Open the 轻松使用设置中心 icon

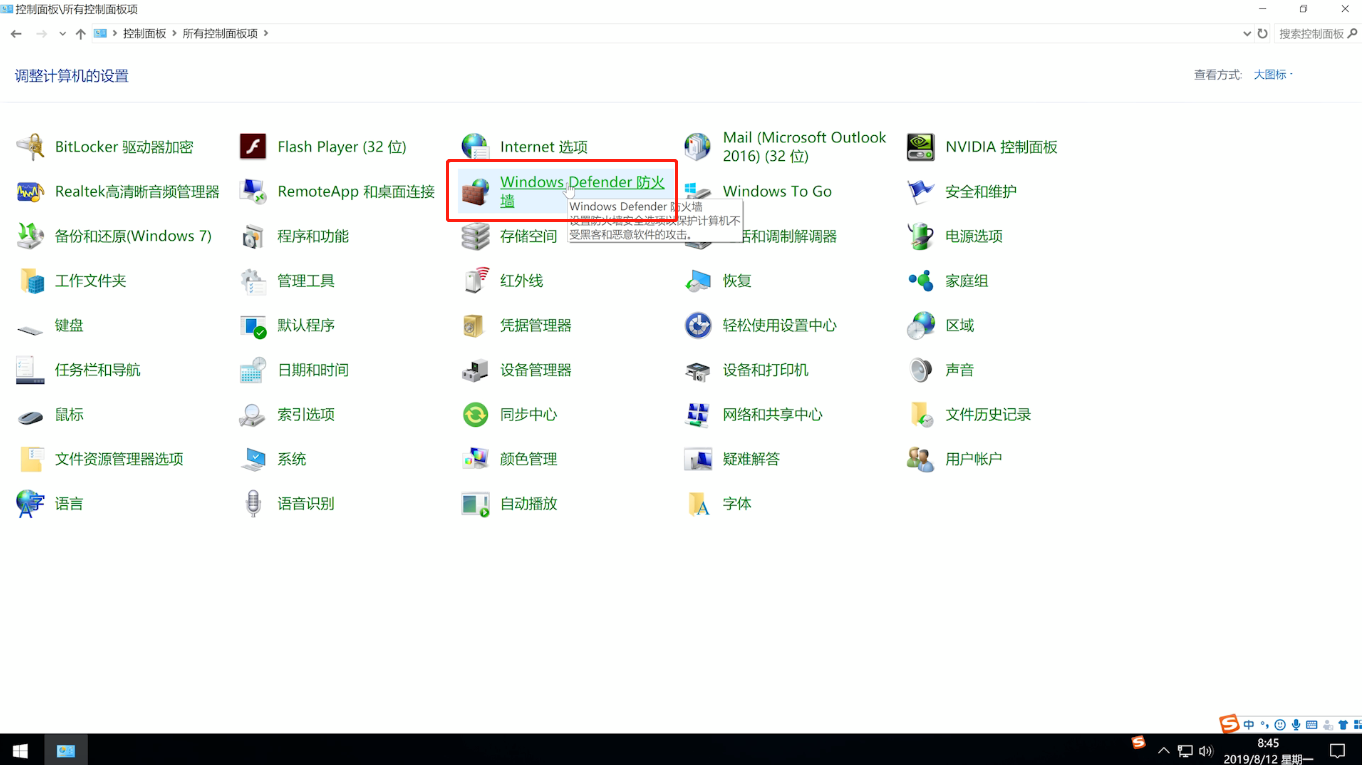[x=698, y=326]
